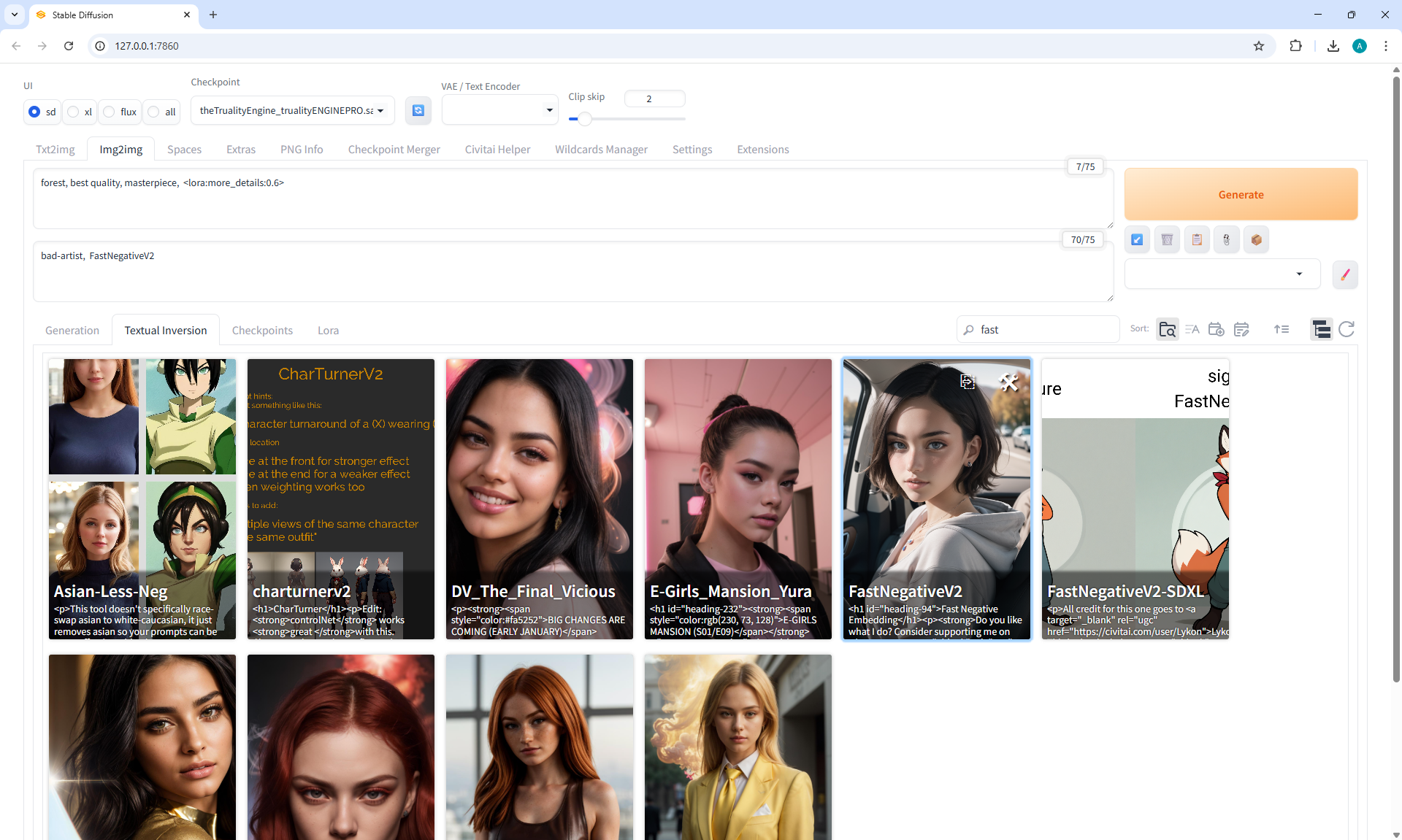Select the xl UI radio button
The width and height of the screenshot is (1402, 840).
74,112
